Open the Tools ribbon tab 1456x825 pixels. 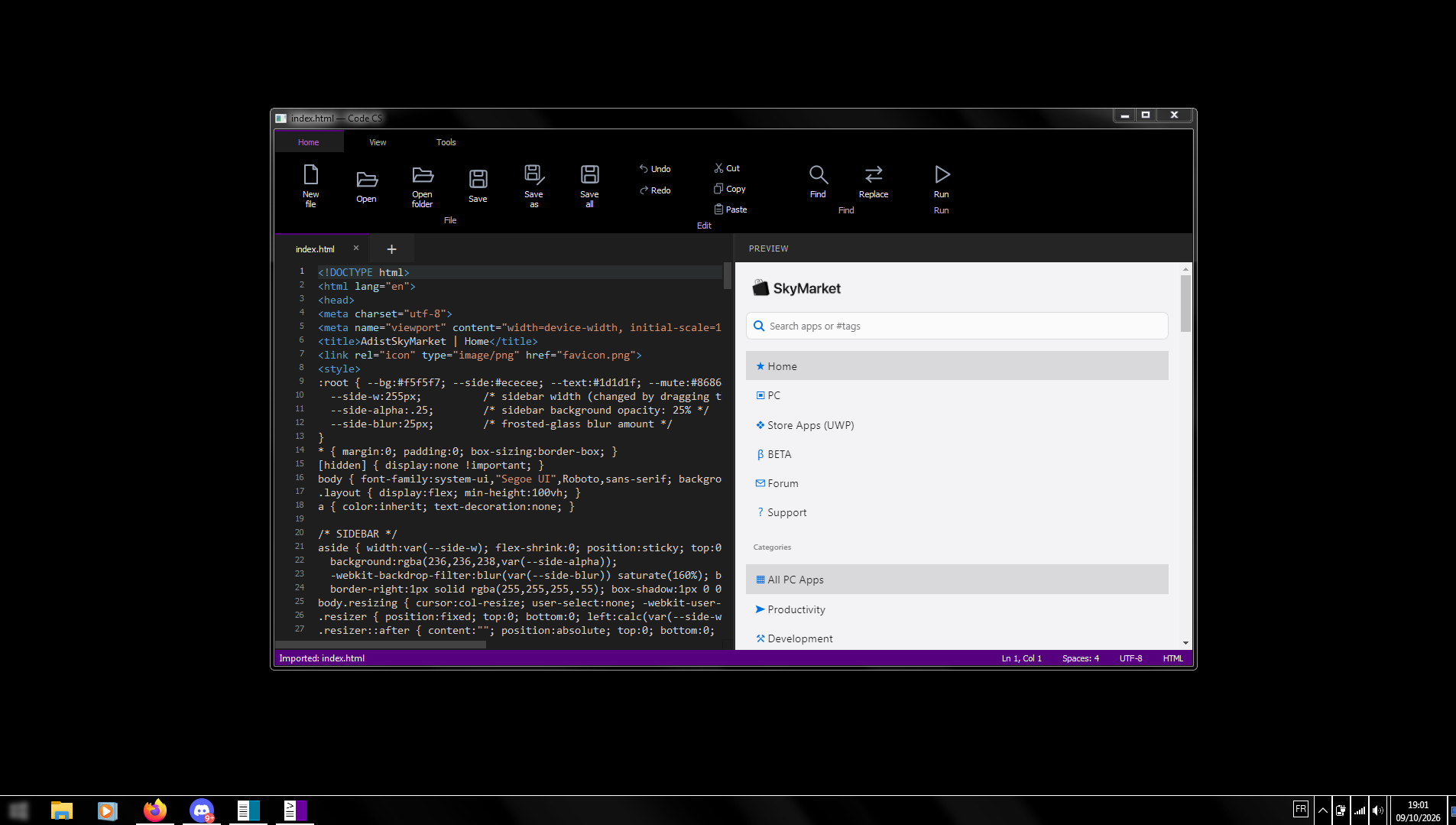click(x=446, y=142)
